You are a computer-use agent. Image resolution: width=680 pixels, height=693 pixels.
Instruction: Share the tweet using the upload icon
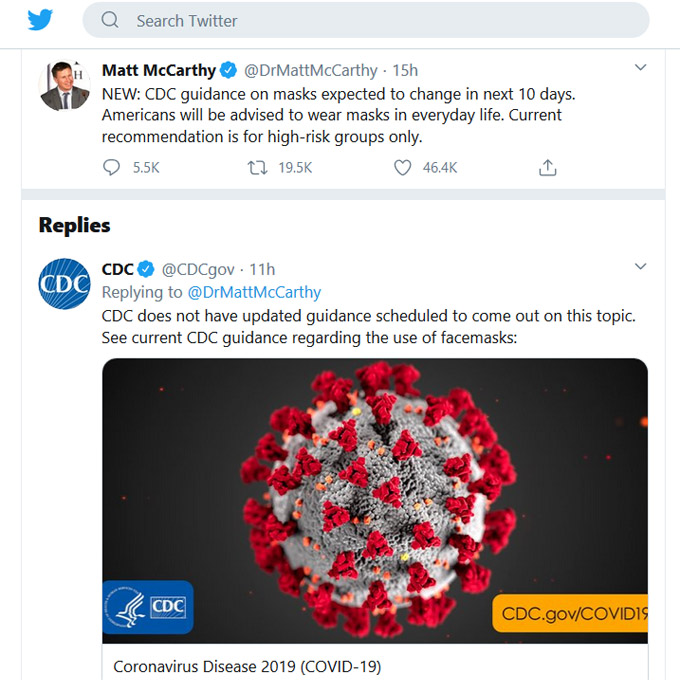[x=547, y=168]
